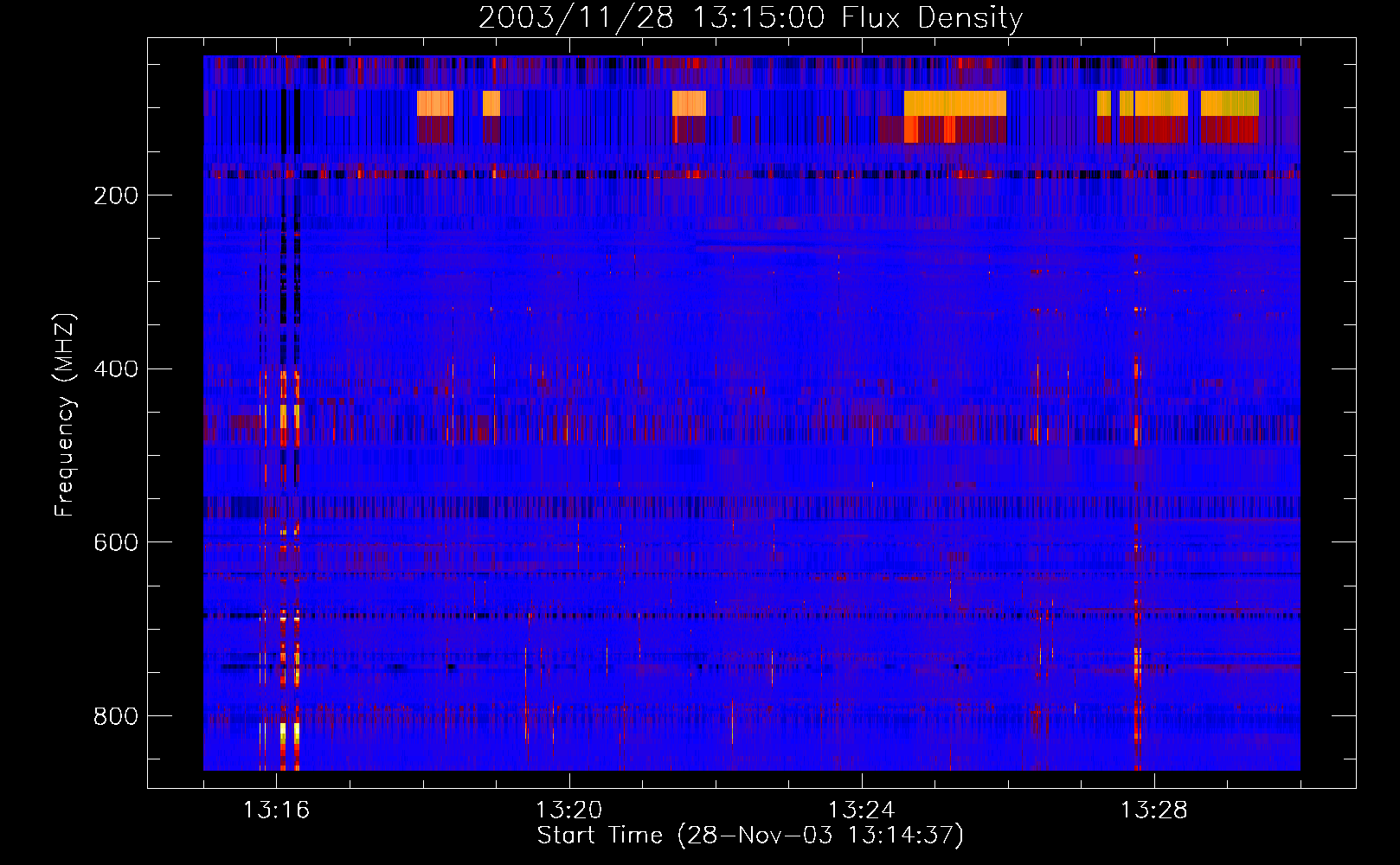The height and width of the screenshot is (865, 1400).
Task: Click the 'Start Time (28-Nov-03 13:14:37)' label
Action: pos(750,836)
